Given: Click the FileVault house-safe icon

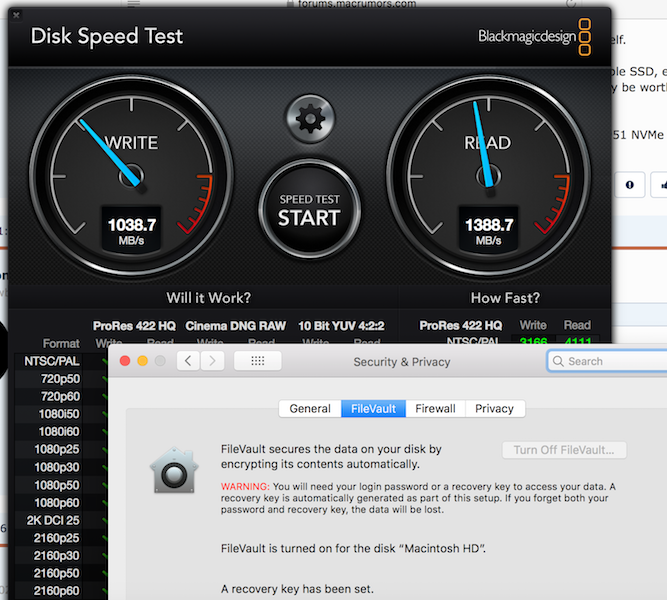Looking at the screenshot, I should pos(174,470).
